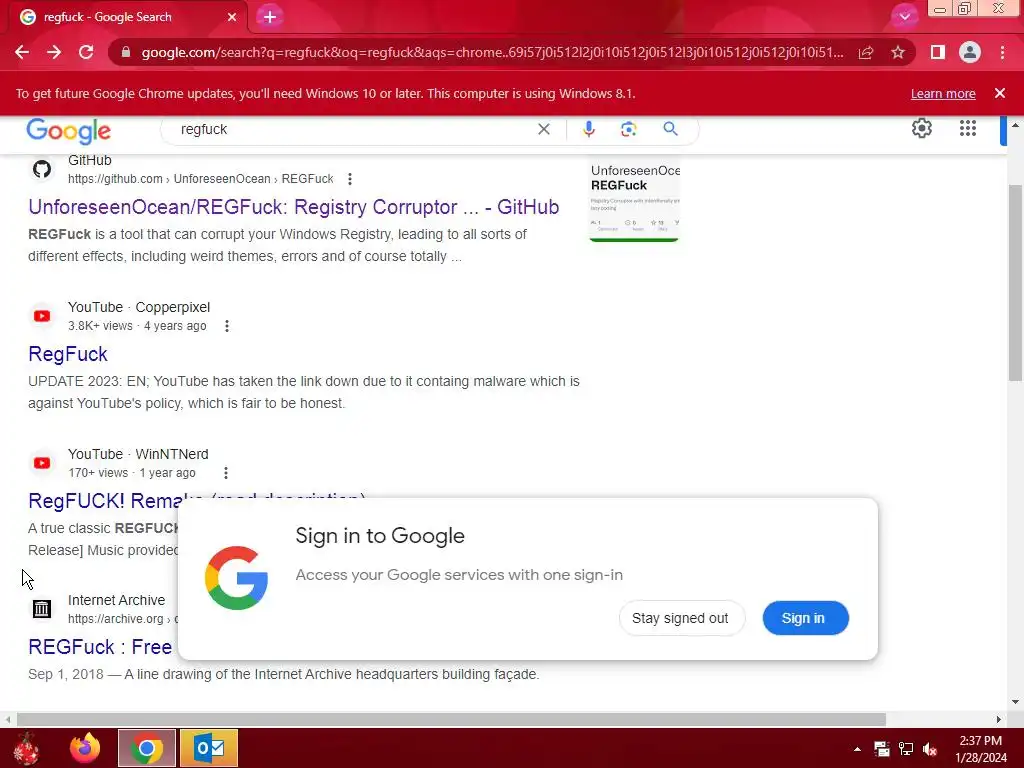Viewport: 1024px width, 768px height.
Task: Open Outlook from the taskbar
Action: tap(209, 748)
